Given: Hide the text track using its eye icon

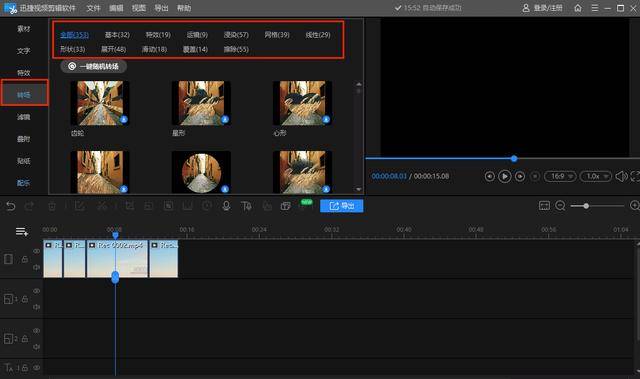Looking at the screenshot, I should point(36,368).
